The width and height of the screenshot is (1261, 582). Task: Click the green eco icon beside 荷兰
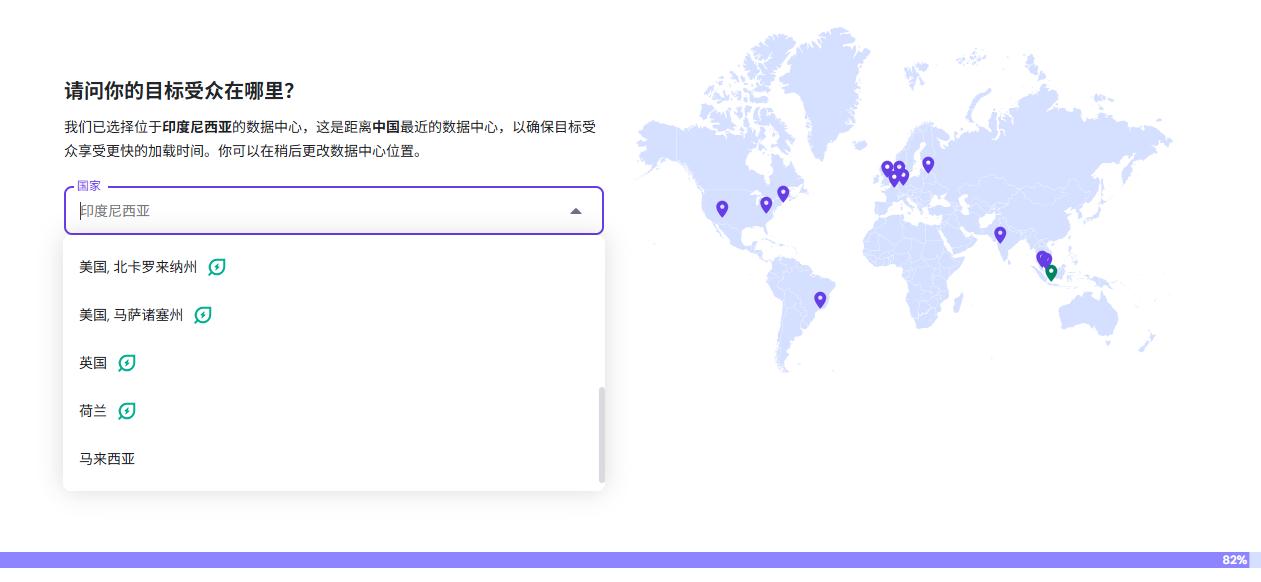[127, 411]
